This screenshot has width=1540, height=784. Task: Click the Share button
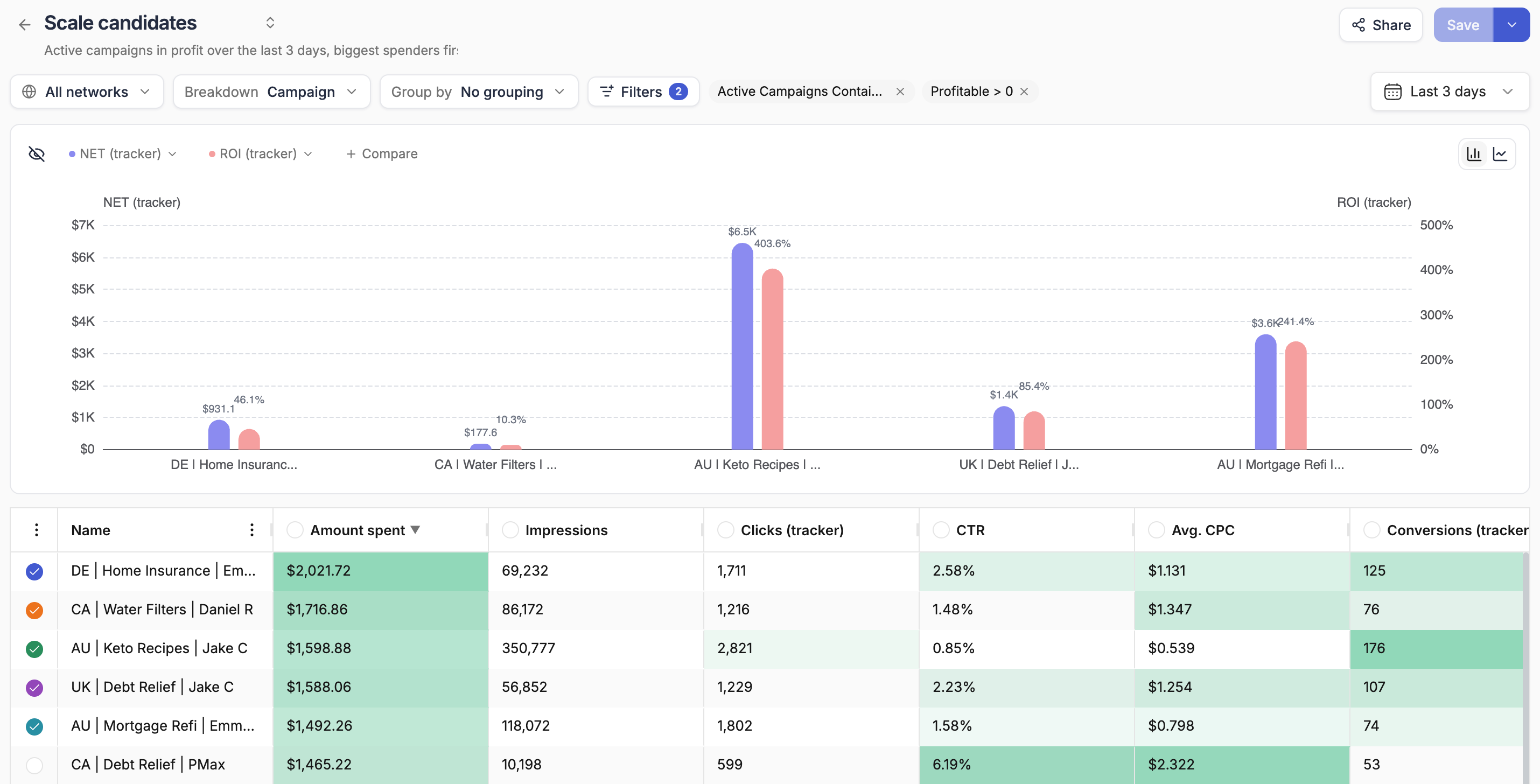pyautogui.click(x=1381, y=25)
